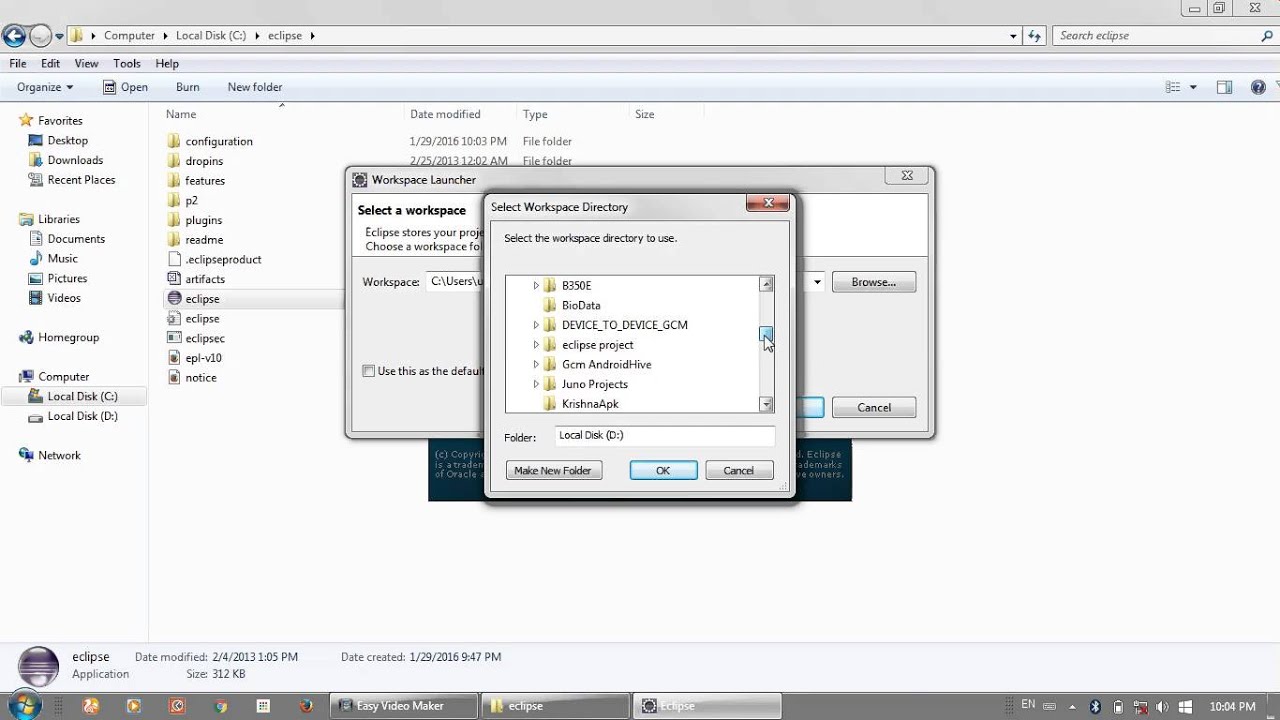Image resolution: width=1280 pixels, height=720 pixels.
Task: Open the Explorer help question-mark icon
Action: [x=1258, y=87]
